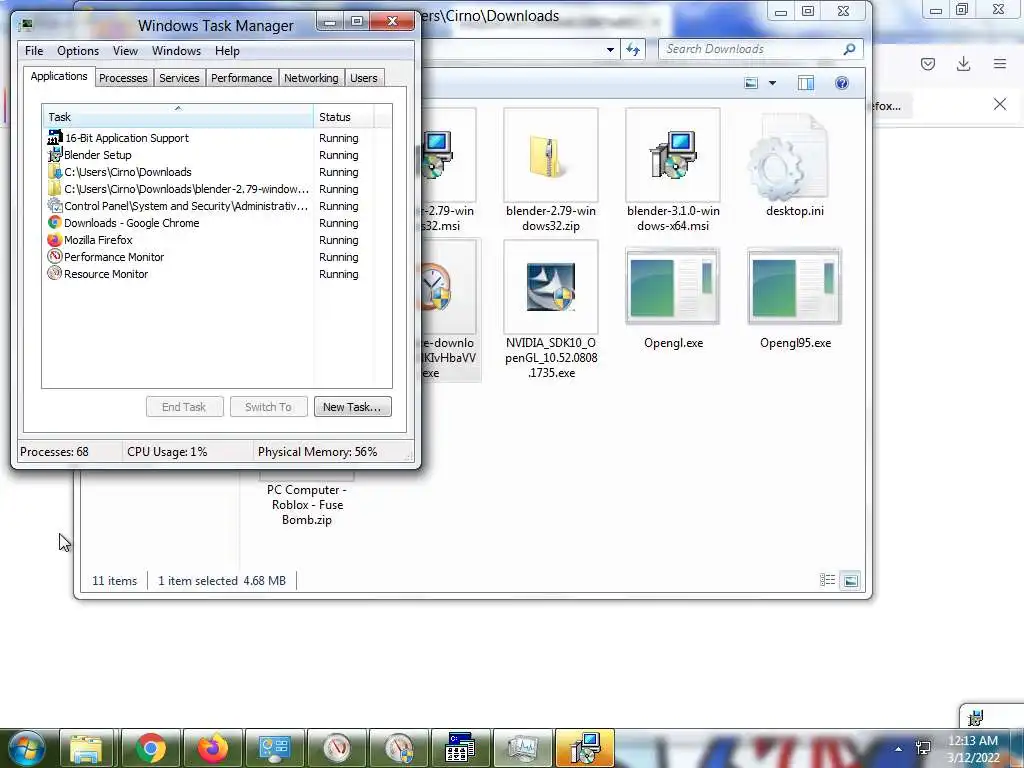Switch to the Networking tab

[x=311, y=78]
